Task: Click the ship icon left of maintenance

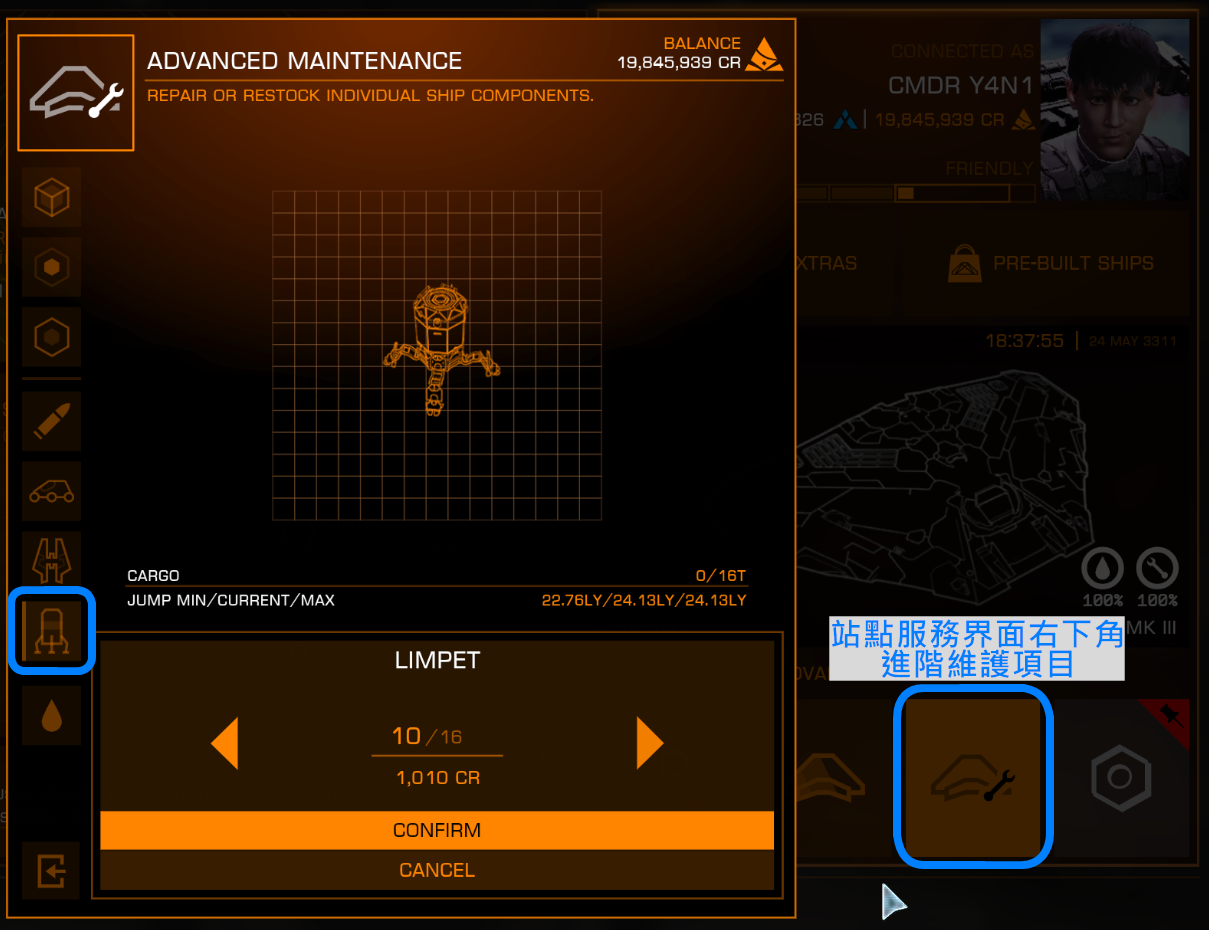Action: coord(830,777)
